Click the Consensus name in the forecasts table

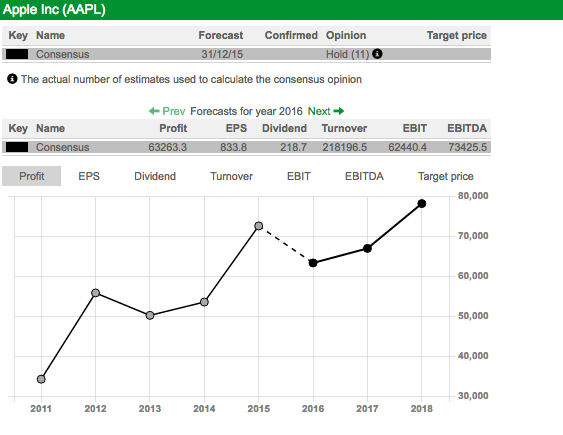[62, 147]
